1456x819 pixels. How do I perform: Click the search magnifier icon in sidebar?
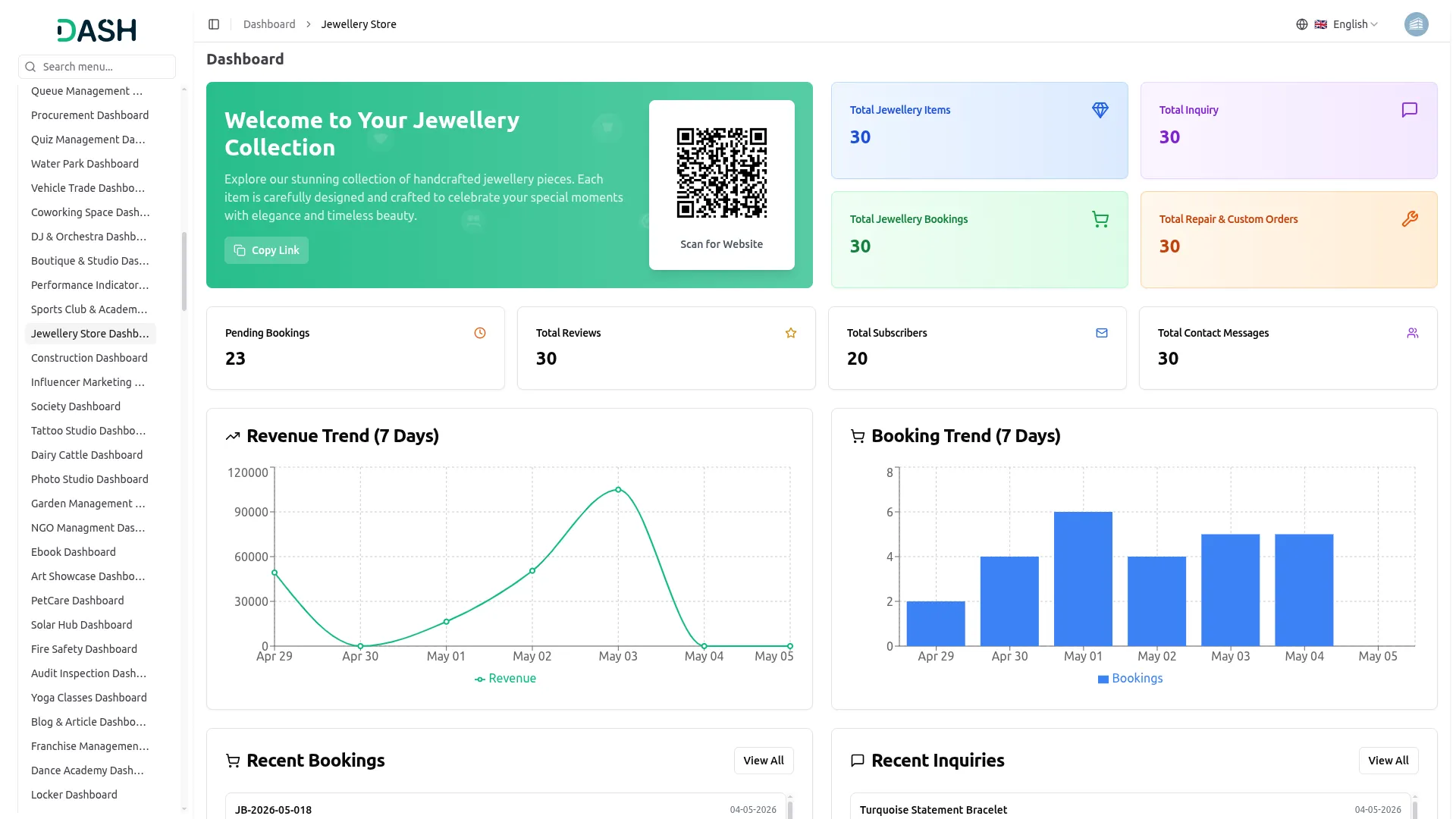(30, 67)
